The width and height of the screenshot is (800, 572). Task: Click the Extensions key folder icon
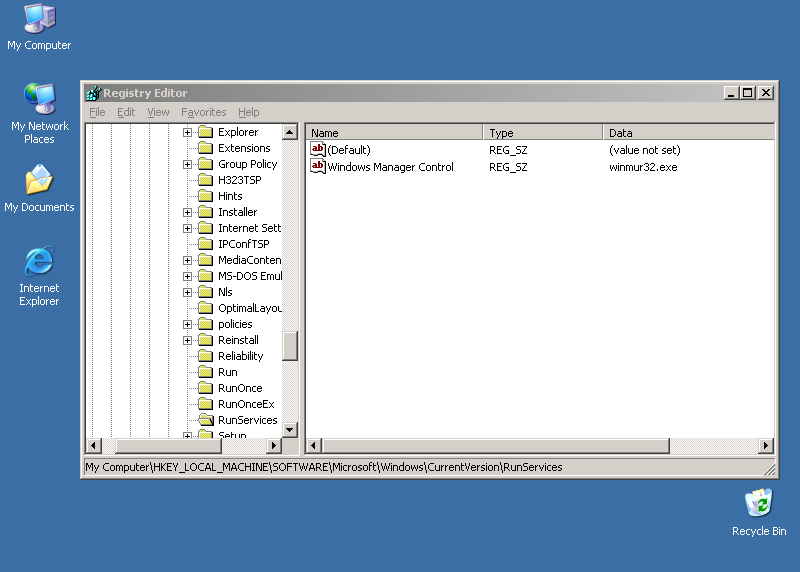(x=206, y=148)
